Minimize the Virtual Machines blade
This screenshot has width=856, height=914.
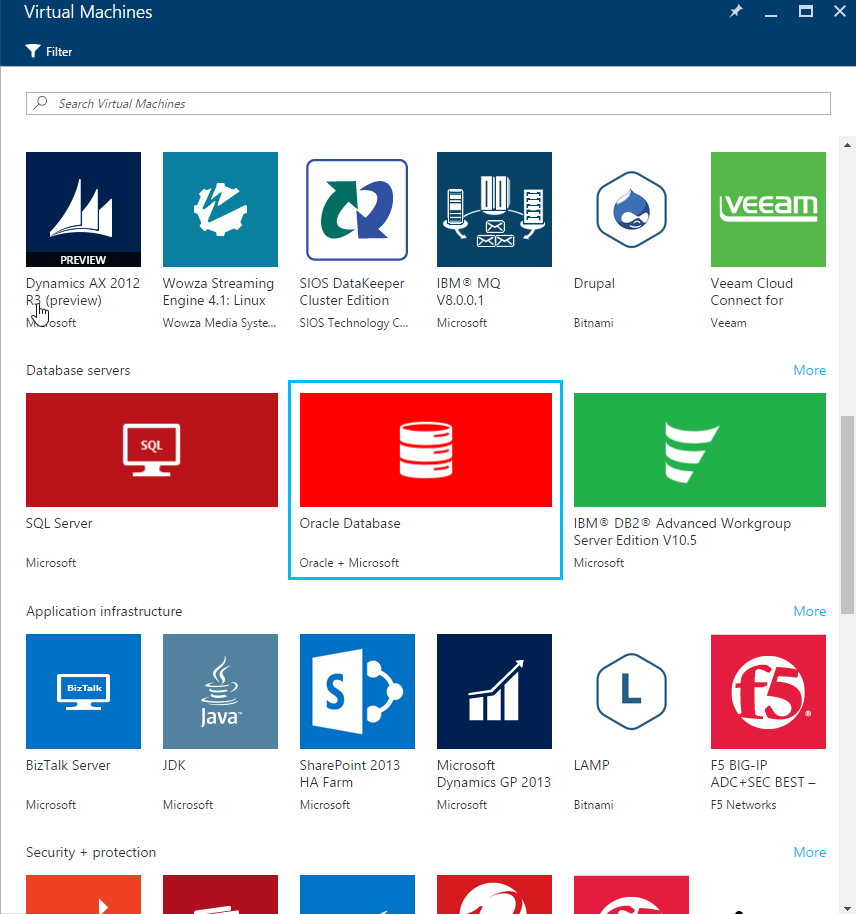[x=771, y=15]
